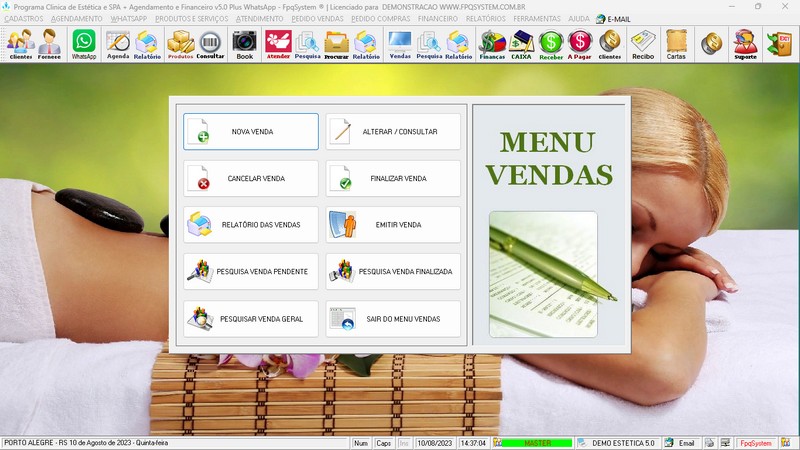
Task: Open the Vendas monitor icon
Action: [400, 44]
